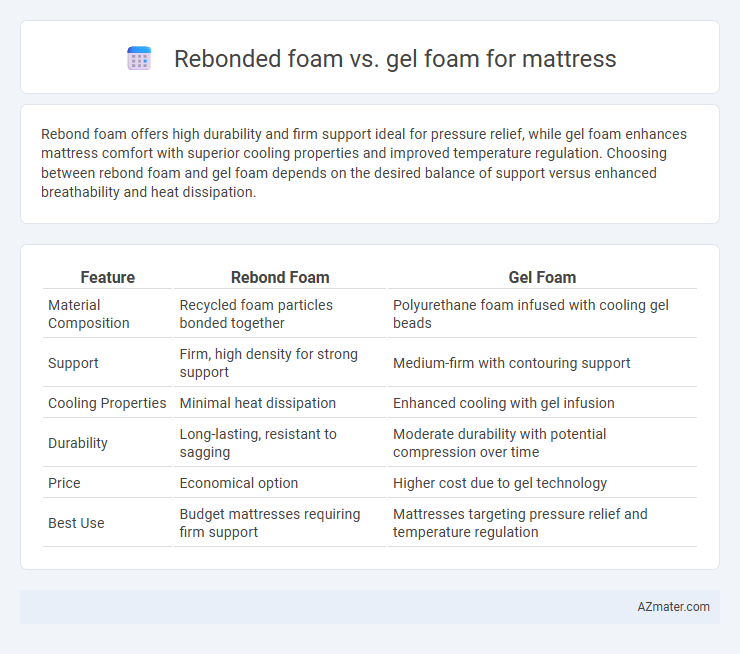Select the 'Gel Foam' column header
This screenshot has width=740, height=654.
click(x=542, y=277)
